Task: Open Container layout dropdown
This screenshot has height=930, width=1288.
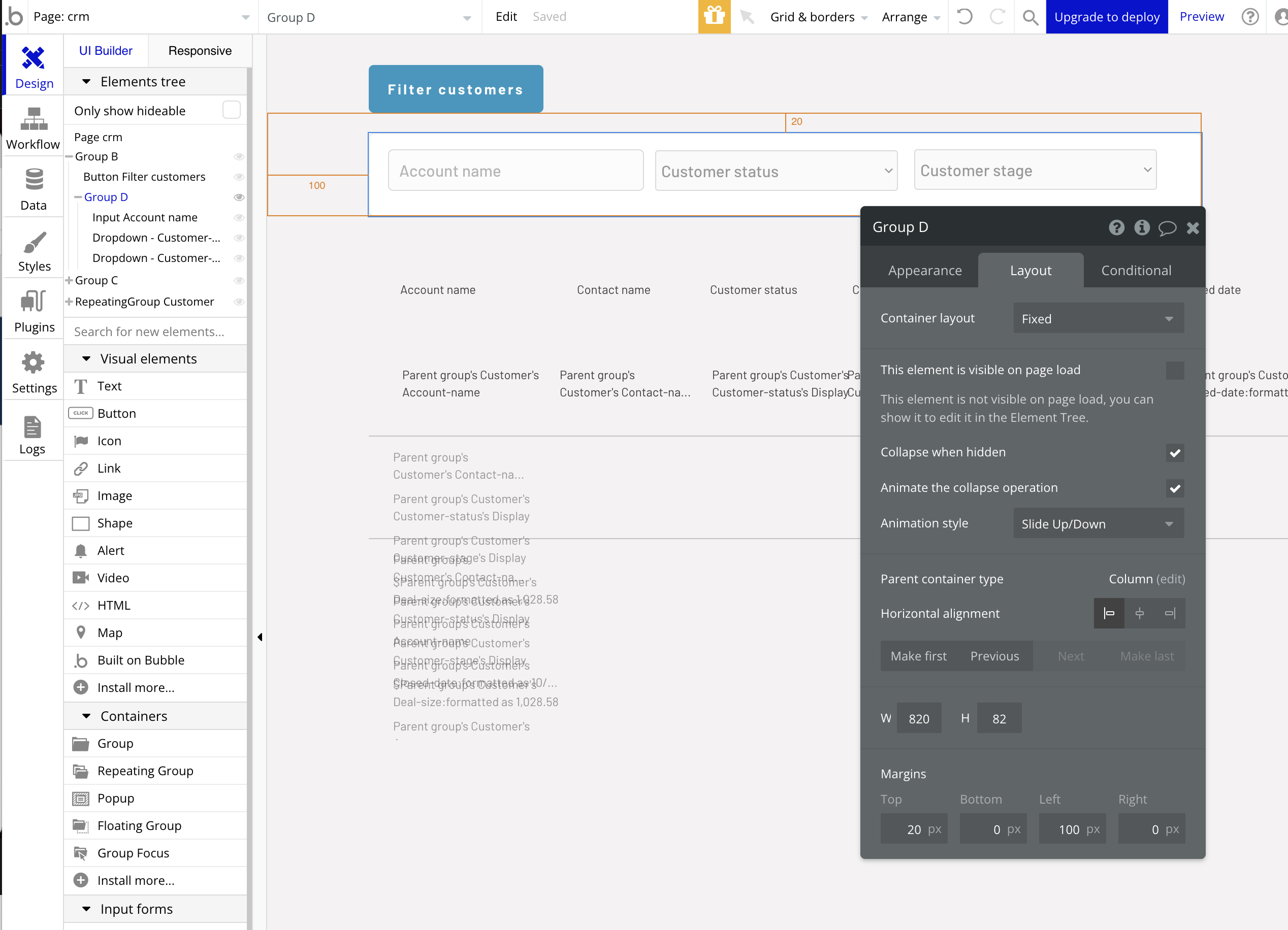Action: tap(1098, 318)
